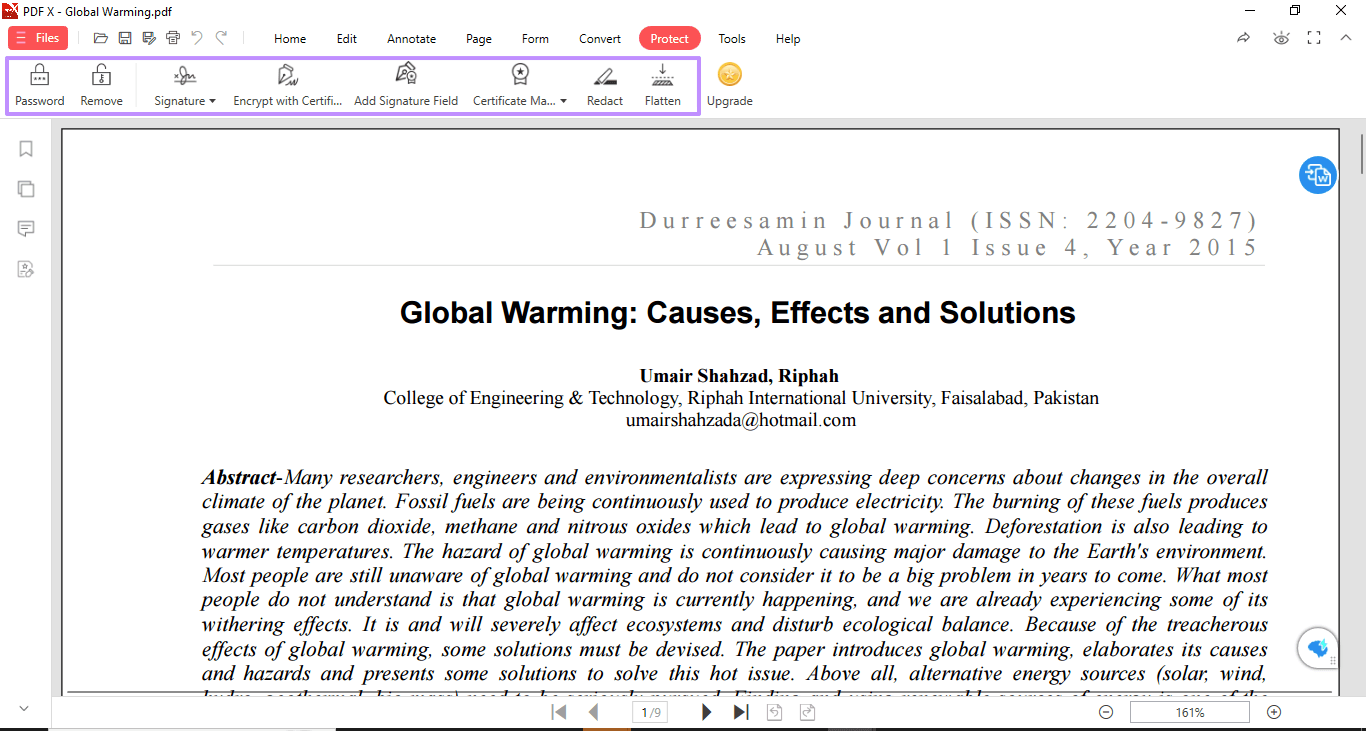
Task: Click the Password lock icon
Action: 39,75
